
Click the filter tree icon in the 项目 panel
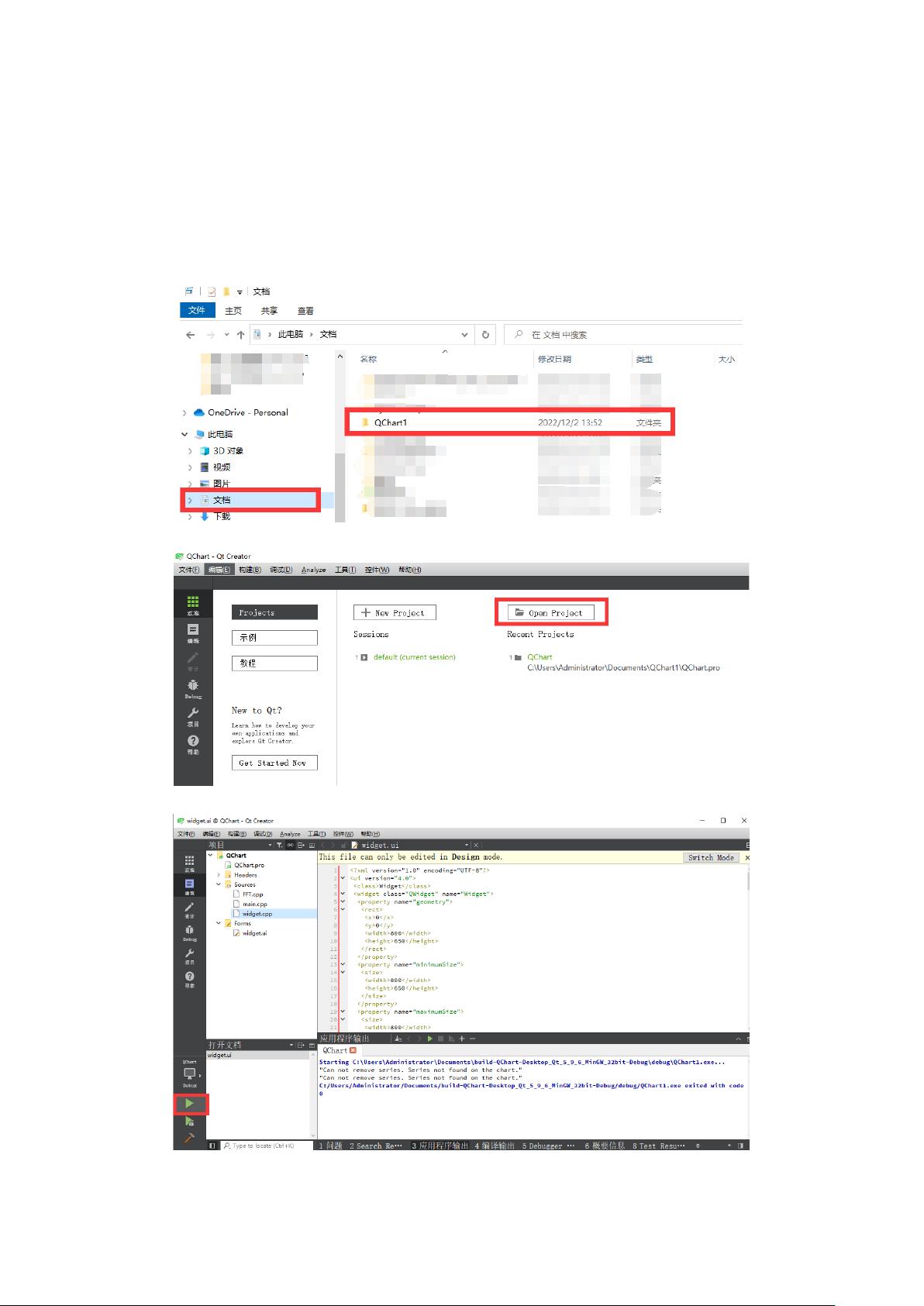coord(279,845)
